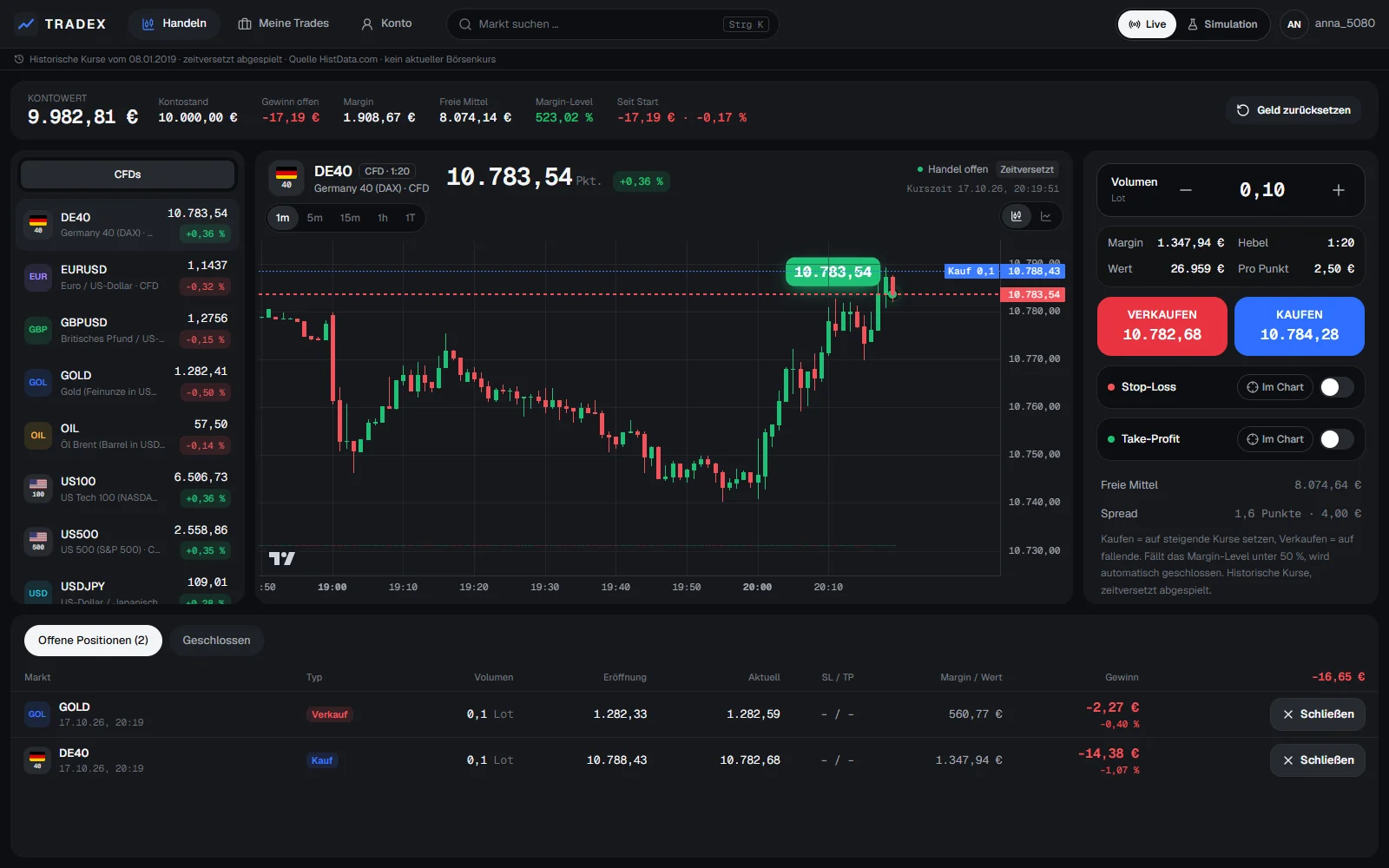1389x868 pixels.
Task: Select the 5m timeframe
Action: pyautogui.click(x=315, y=218)
